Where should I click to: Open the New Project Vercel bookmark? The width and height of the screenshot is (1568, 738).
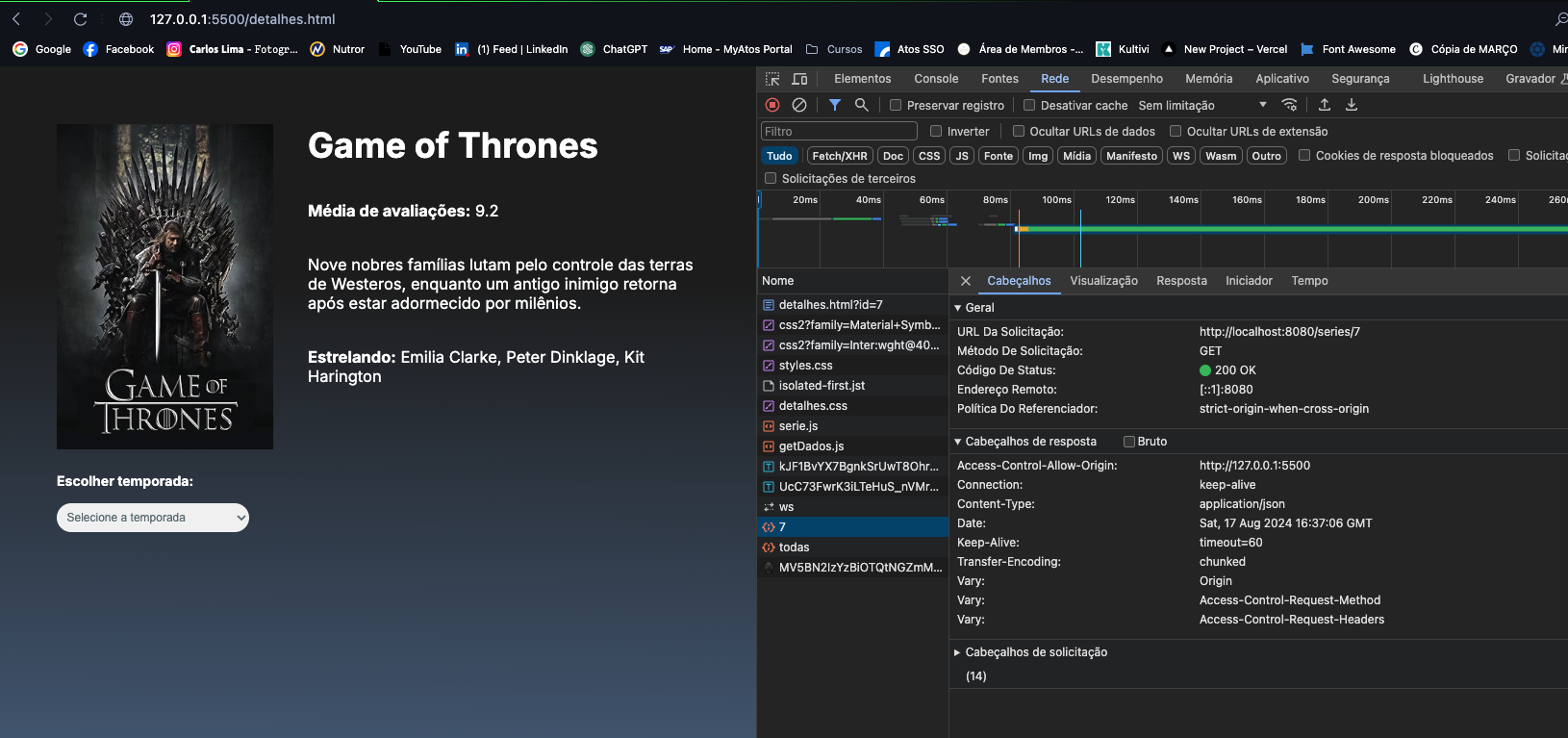click(1225, 49)
